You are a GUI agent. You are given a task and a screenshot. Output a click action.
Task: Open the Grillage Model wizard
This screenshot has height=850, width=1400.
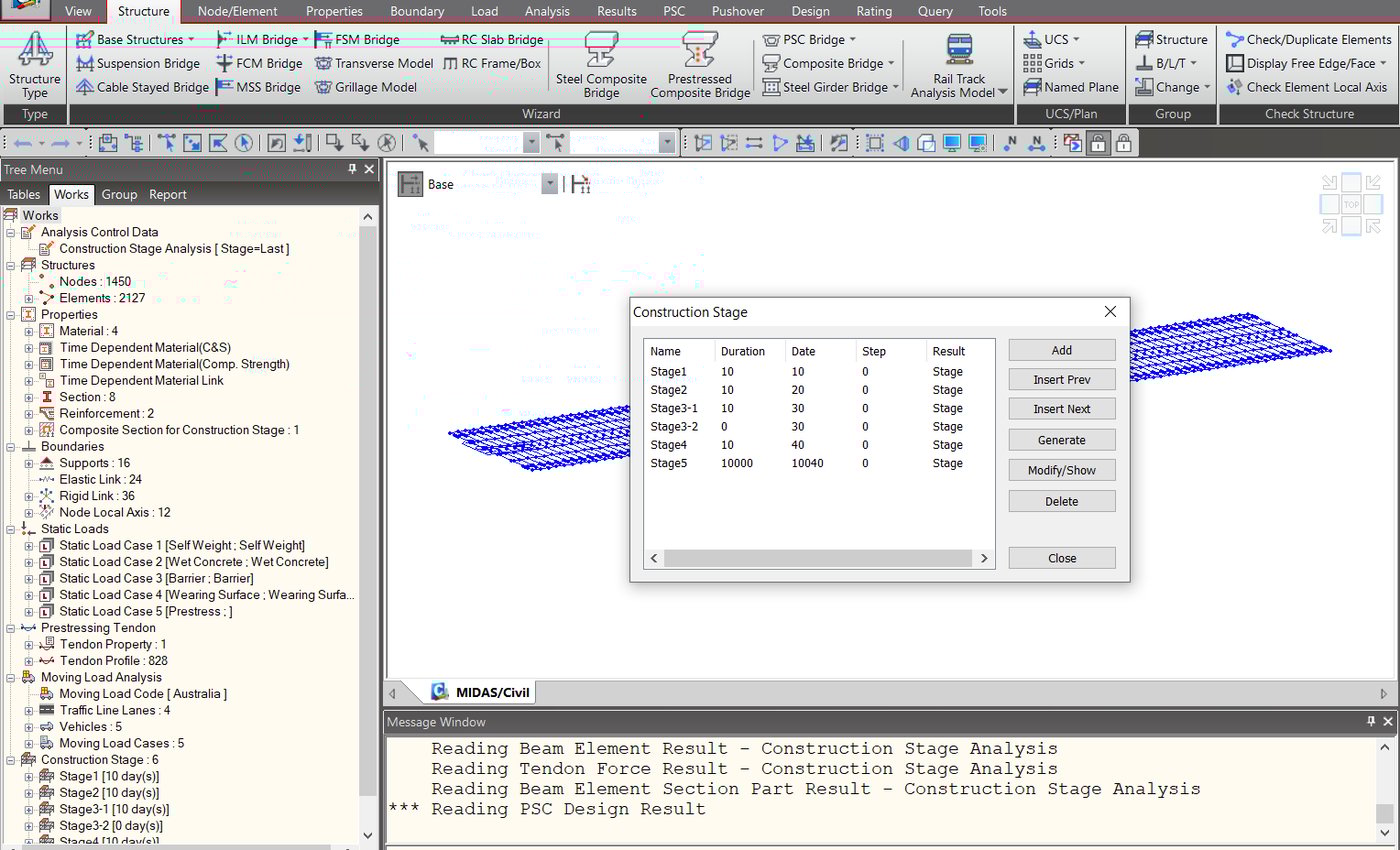(325, 87)
